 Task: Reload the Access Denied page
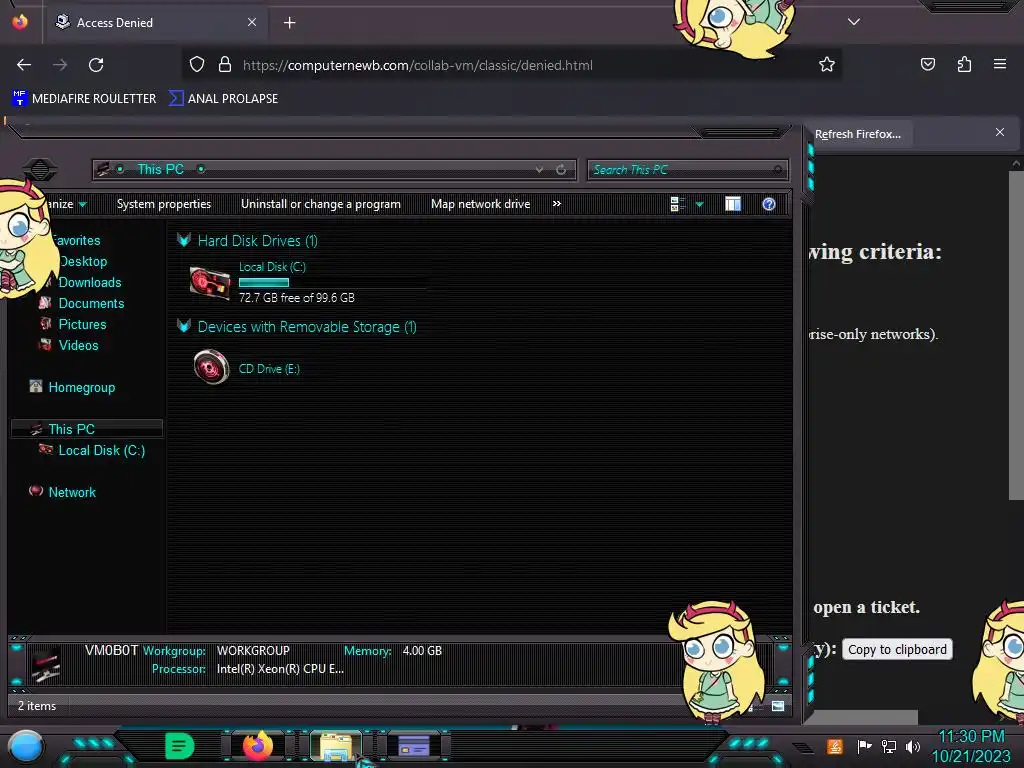tap(96, 65)
